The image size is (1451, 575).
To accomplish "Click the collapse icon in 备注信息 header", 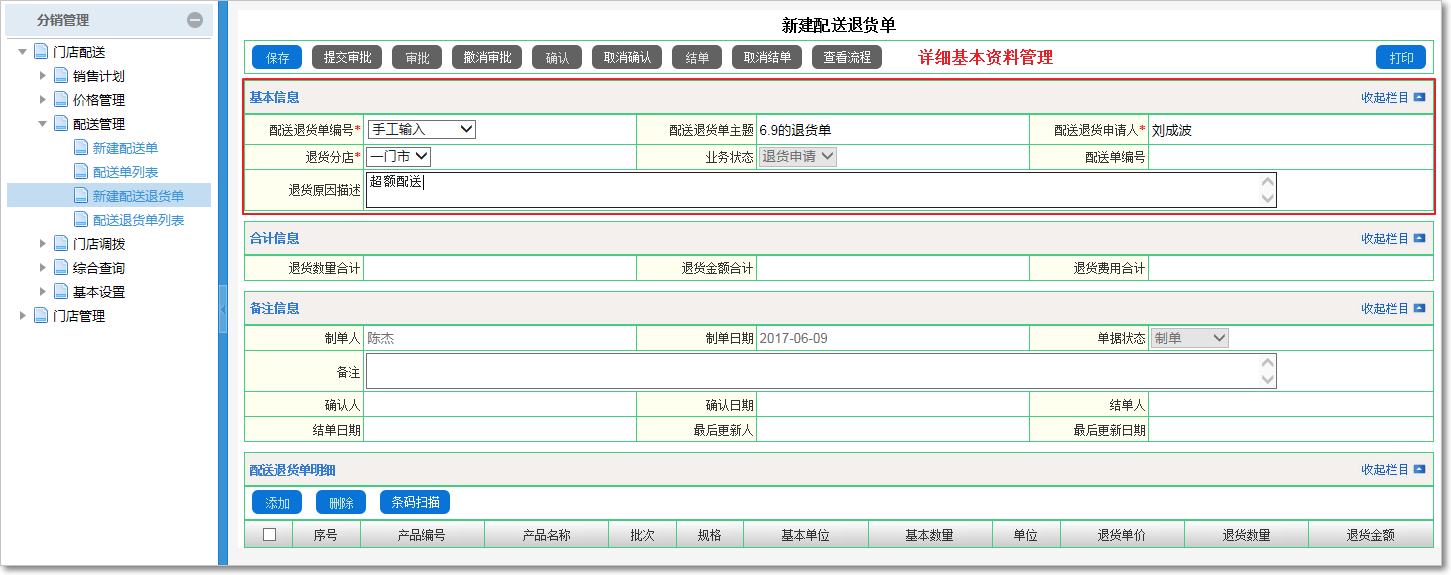I will click(1419, 309).
